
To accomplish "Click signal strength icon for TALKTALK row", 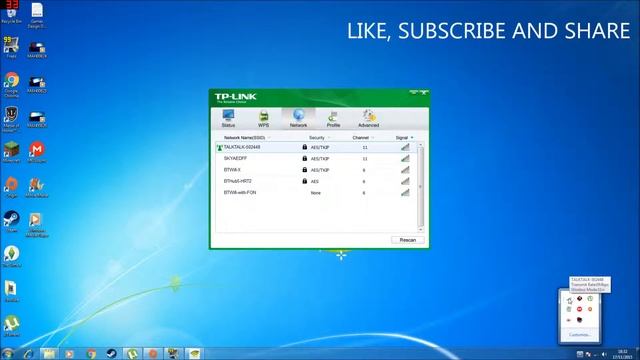I will (x=405, y=147).
